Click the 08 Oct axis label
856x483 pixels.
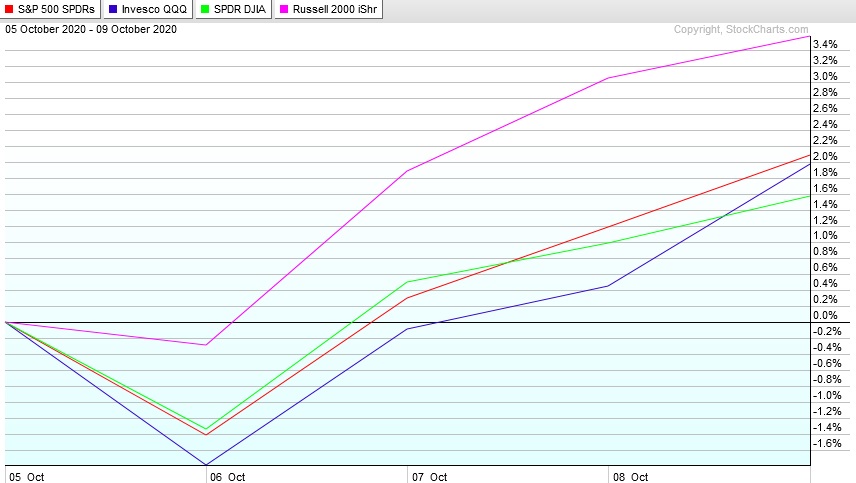(631, 477)
